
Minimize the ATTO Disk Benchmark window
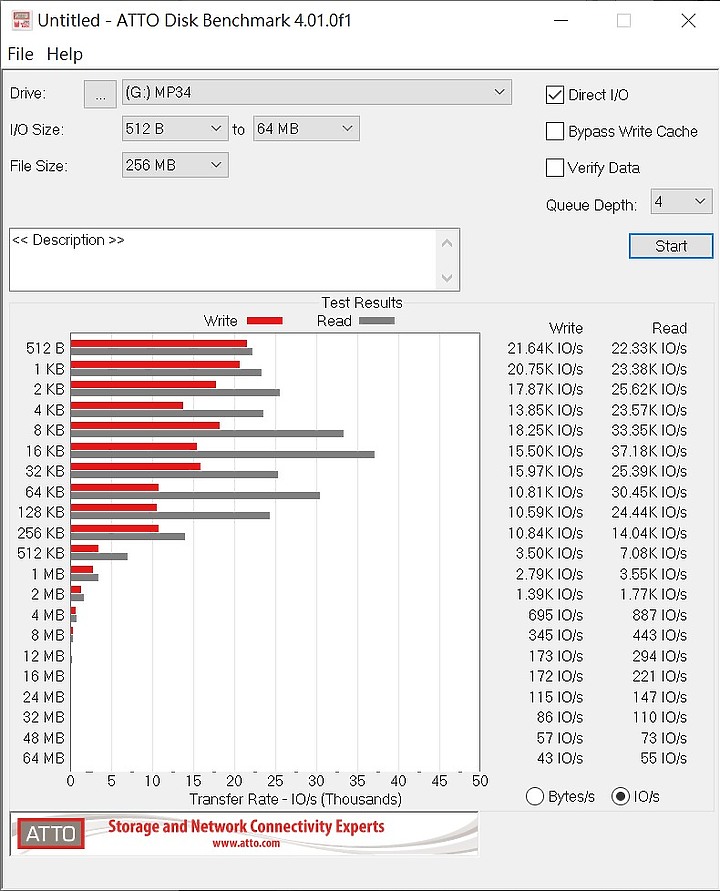pos(561,20)
